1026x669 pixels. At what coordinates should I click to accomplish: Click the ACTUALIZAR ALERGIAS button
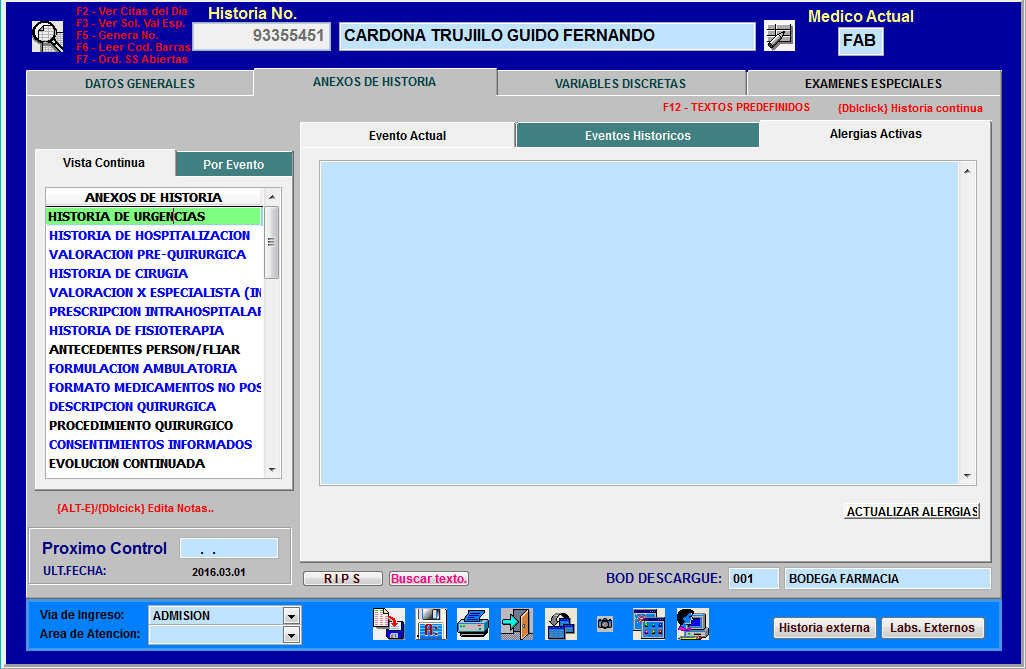(x=912, y=511)
